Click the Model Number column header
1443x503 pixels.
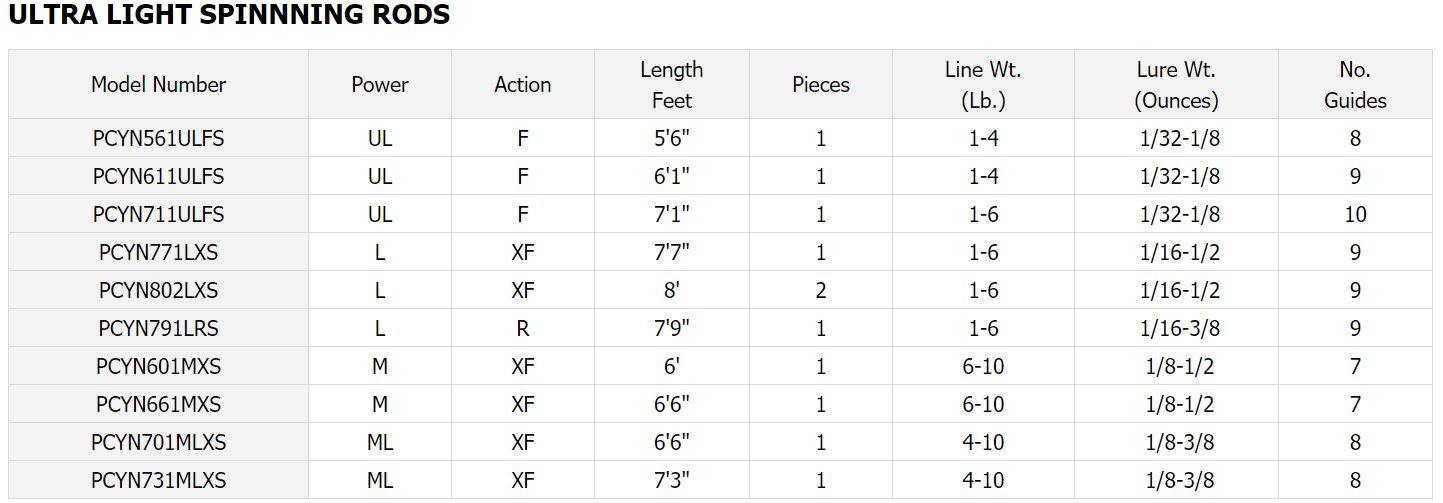[x=158, y=85]
